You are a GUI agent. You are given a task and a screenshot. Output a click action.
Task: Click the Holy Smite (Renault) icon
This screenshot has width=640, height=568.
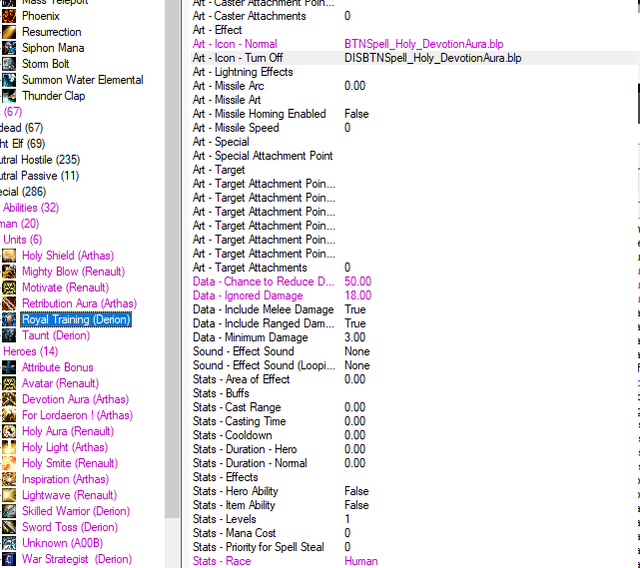9,463
